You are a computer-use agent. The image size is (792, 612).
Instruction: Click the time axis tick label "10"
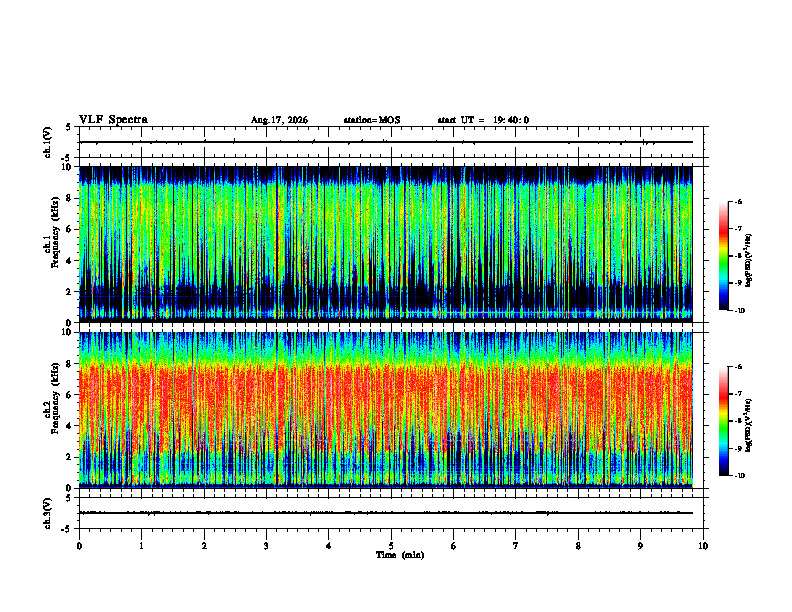click(x=703, y=546)
